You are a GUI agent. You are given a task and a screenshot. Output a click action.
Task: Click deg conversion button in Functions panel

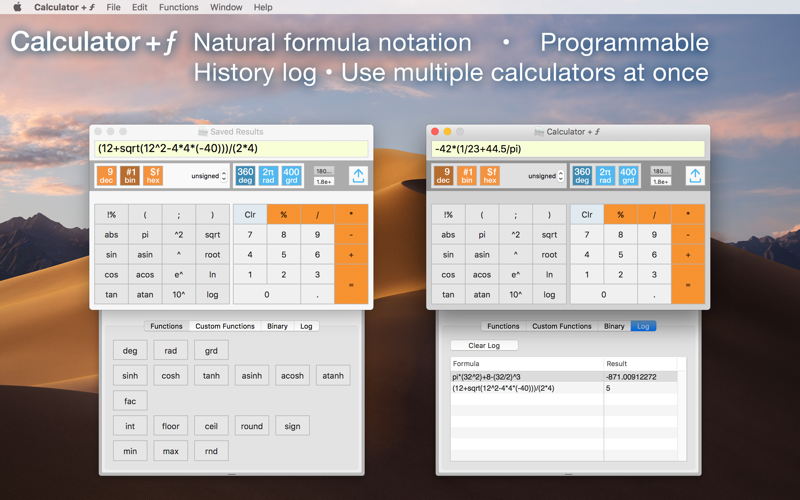click(130, 351)
